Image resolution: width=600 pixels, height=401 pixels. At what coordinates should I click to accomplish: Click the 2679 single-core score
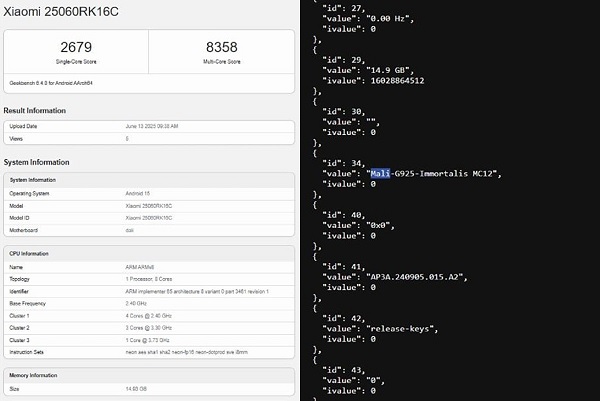coord(76,46)
